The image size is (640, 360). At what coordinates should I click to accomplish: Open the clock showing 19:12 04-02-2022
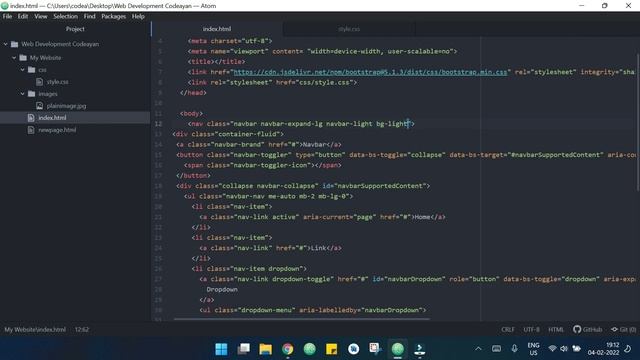[603, 349]
